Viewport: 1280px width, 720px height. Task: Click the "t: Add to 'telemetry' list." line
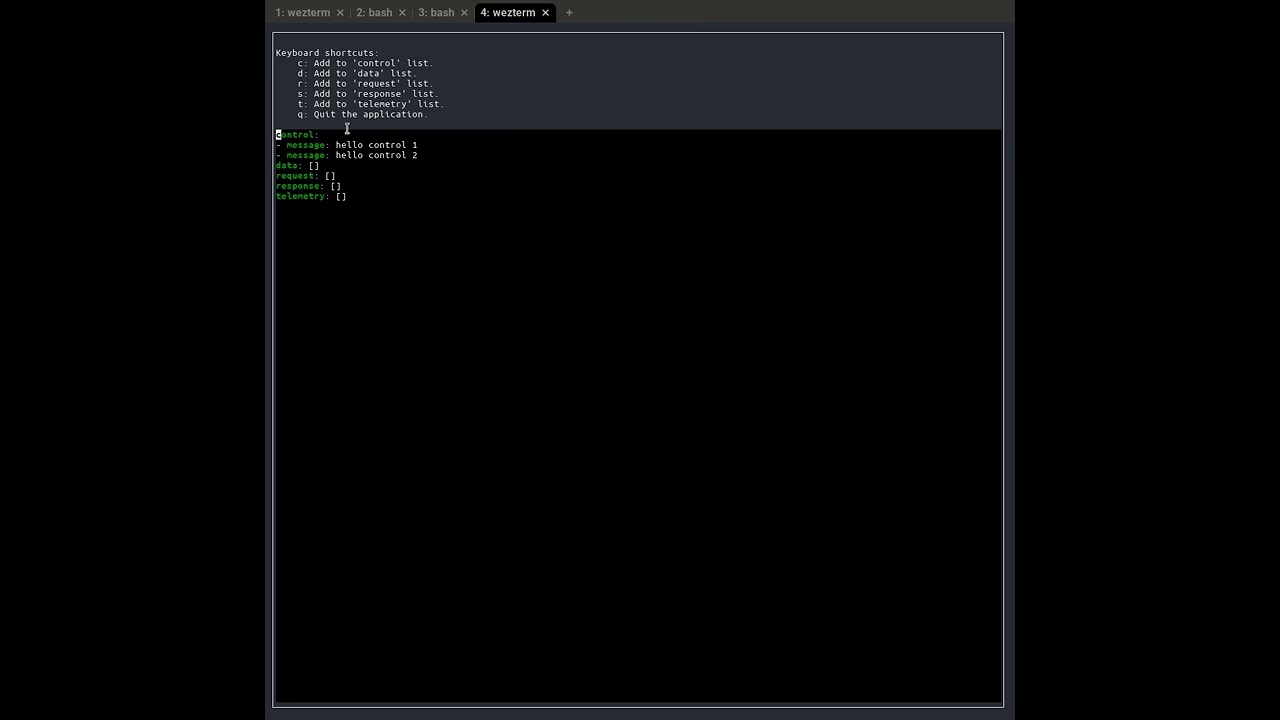click(x=371, y=104)
